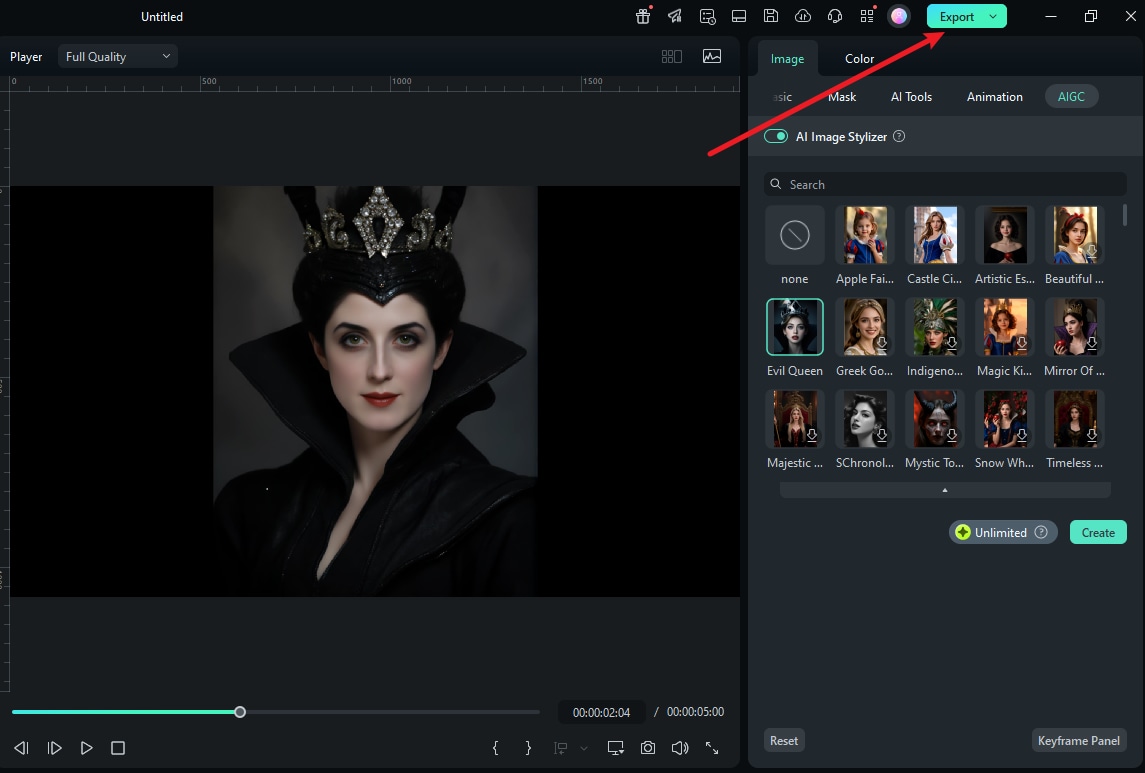Image resolution: width=1145 pixels, height=773 pixels.
Task: Switch to the Image tab
Action: tap(787, 58)
